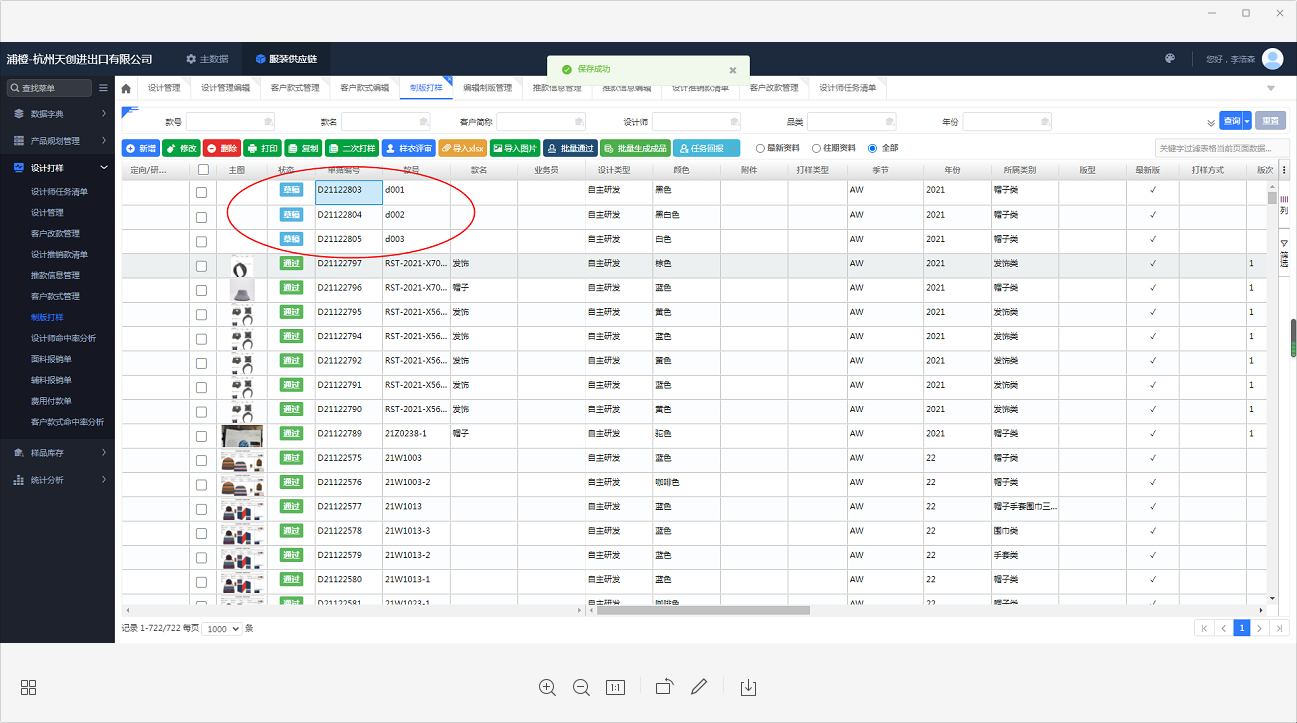This screenshot has width=1297, height=723.
Task: Click the red 删除 (delete) button
Action: (x=223, y=148)
